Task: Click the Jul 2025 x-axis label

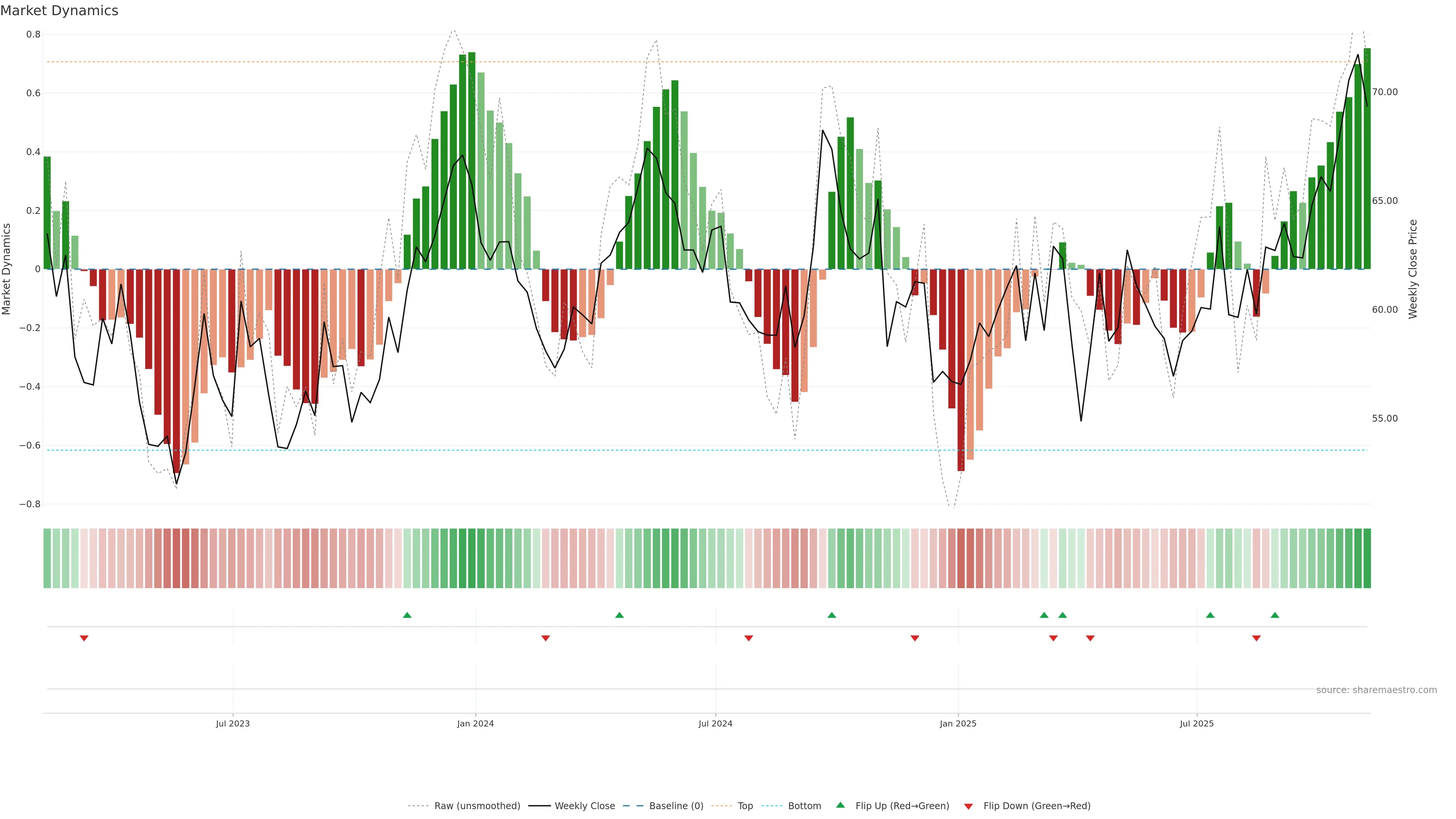Action: coord(1197,723)
